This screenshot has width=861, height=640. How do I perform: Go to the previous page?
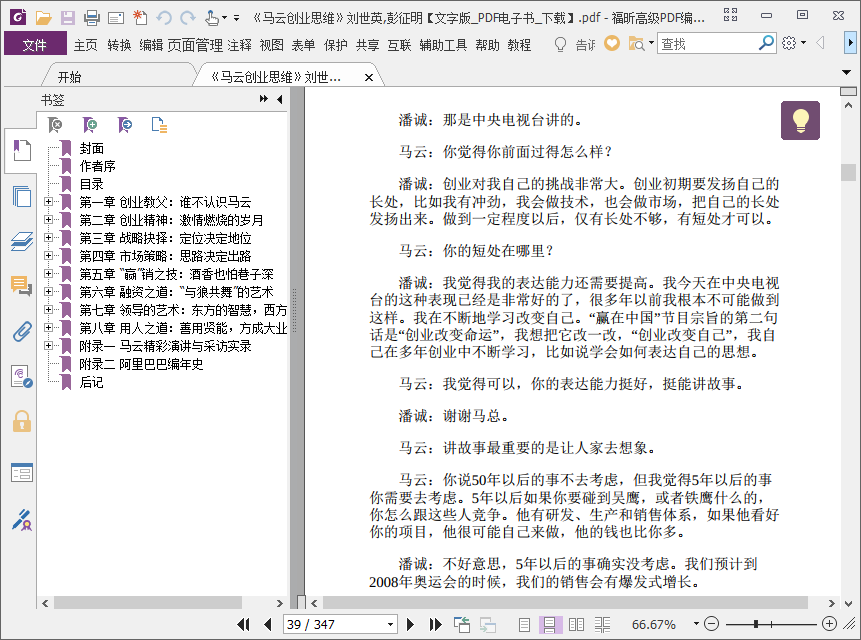(x=268, y=624)
